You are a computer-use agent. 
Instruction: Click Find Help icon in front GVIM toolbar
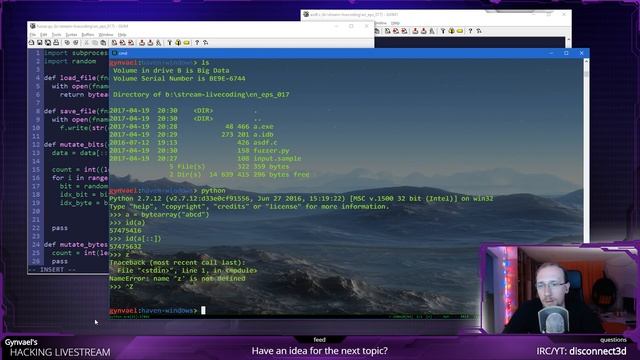[x=205, y=42]
